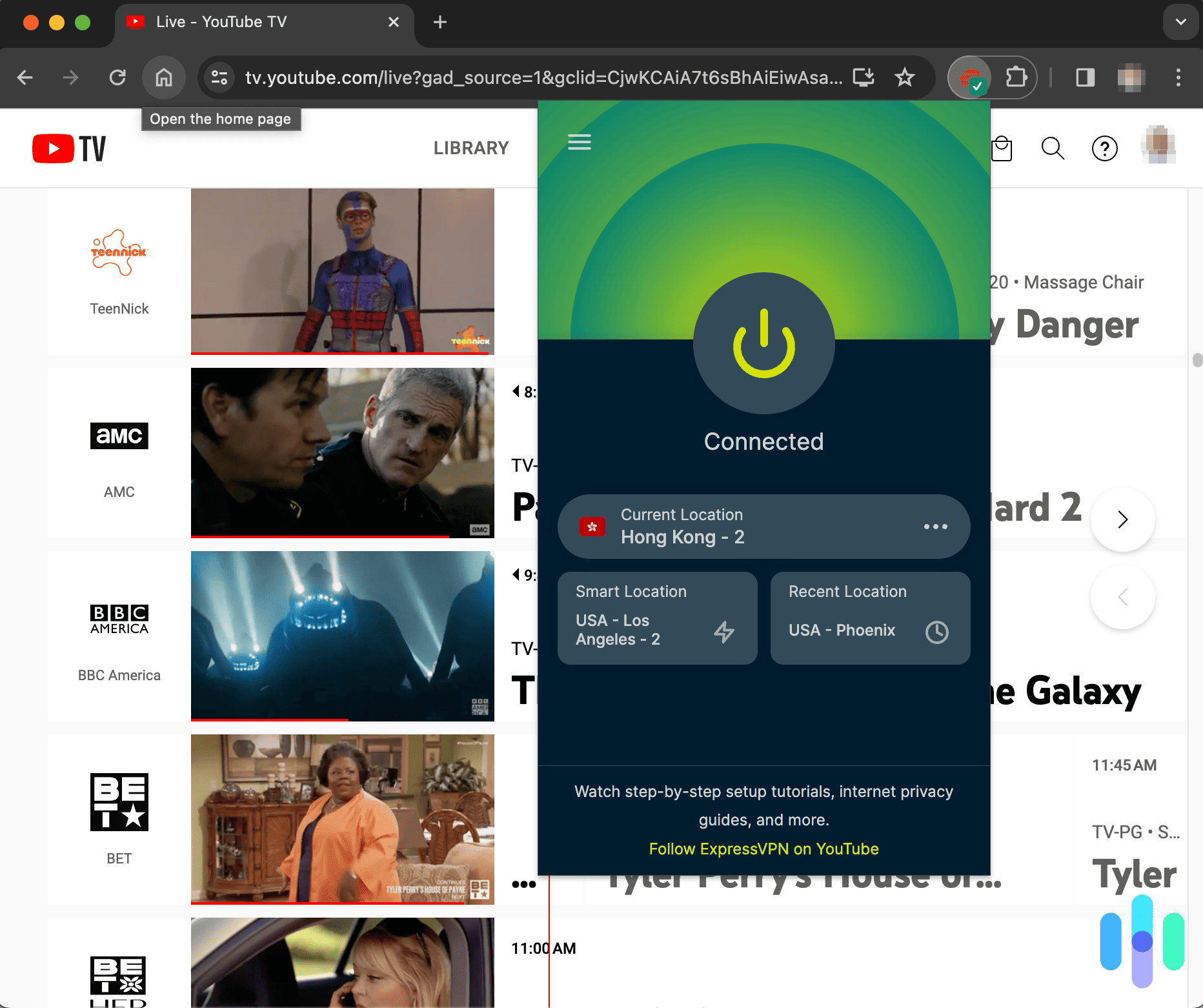This screenshot has height=1008, width=1203.
Task: Toggle the bookmark star for this page
Action: (904, 77)
